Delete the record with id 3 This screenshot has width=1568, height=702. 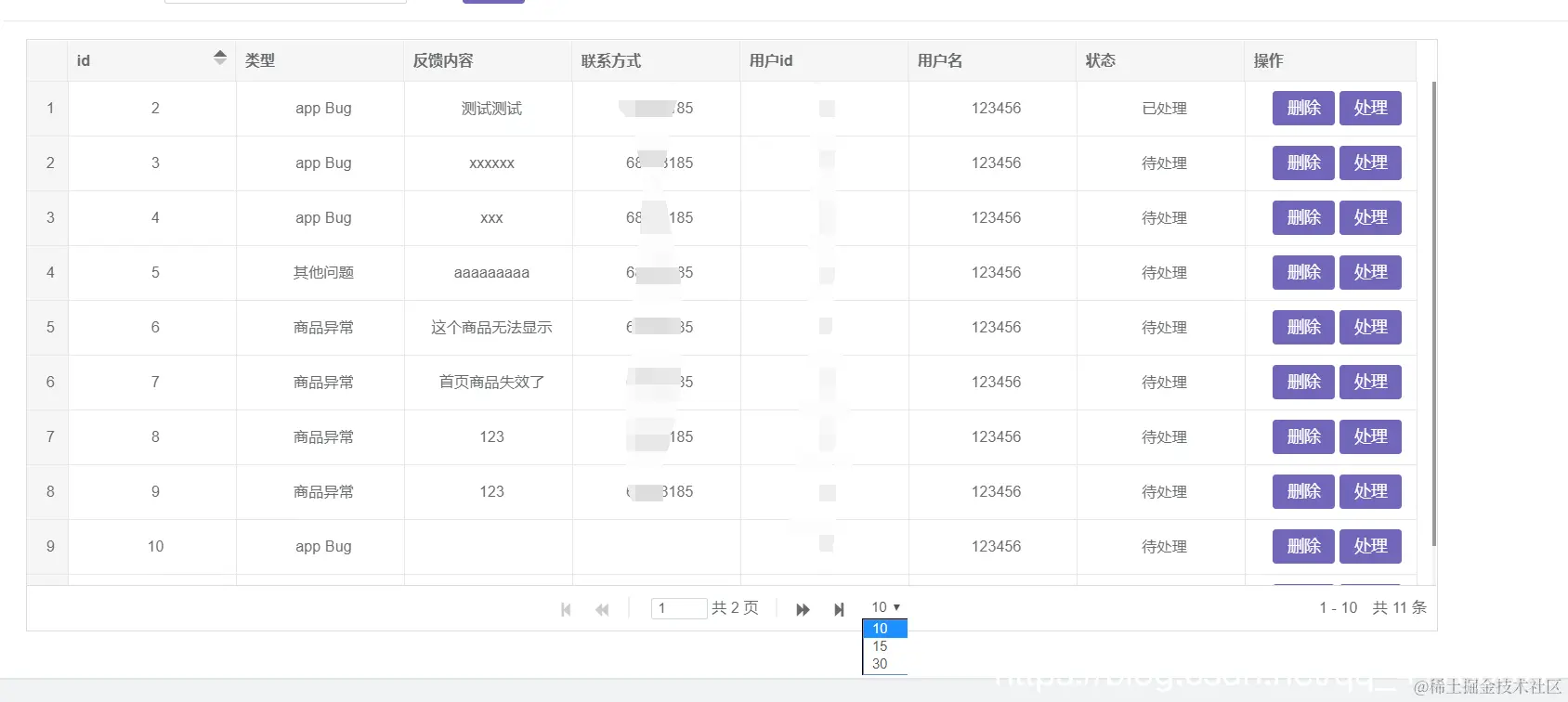pyautogui.click(x=1303, y=162)
